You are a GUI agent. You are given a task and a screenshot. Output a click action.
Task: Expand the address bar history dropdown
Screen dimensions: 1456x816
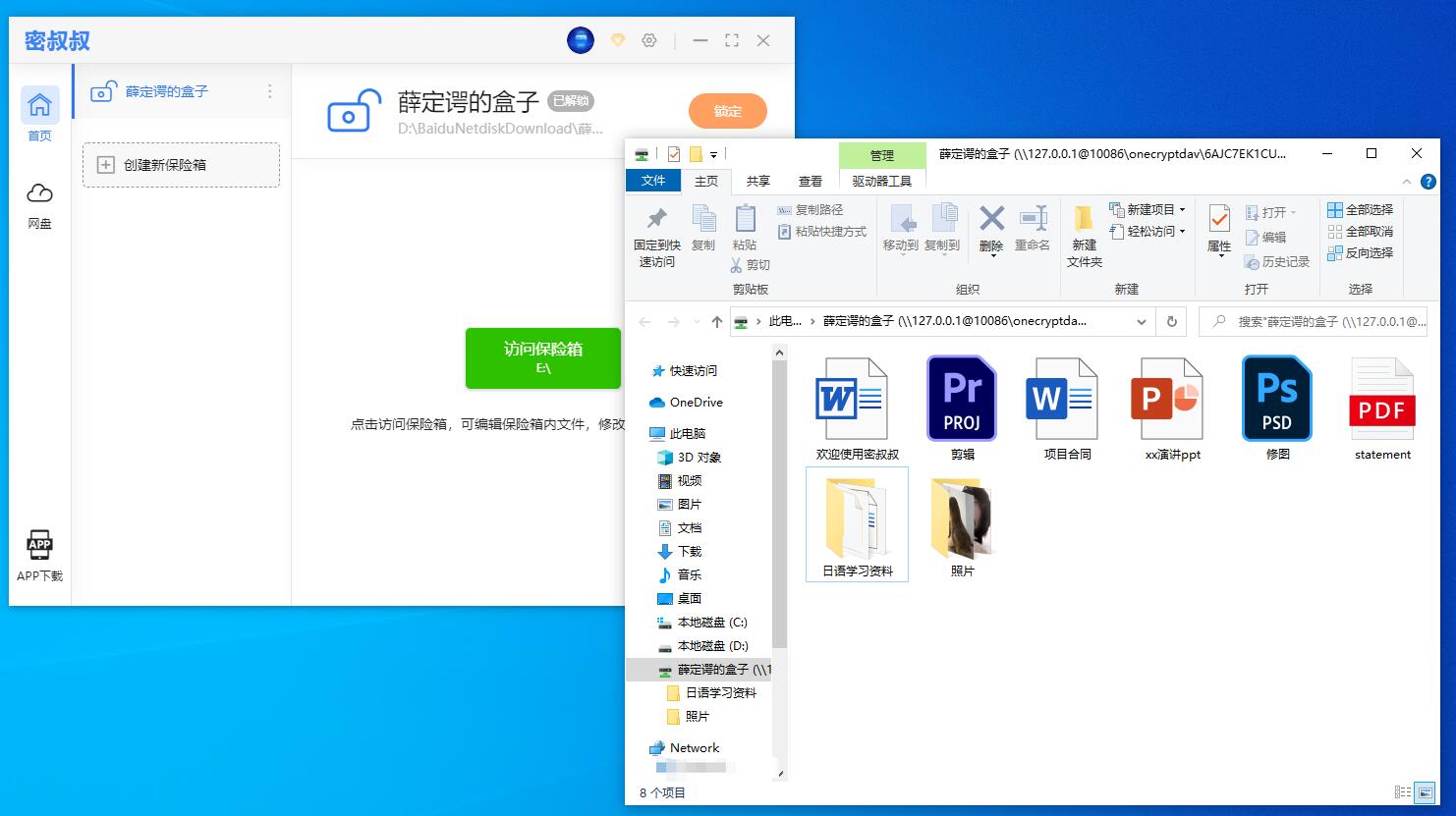[1141, 322]
